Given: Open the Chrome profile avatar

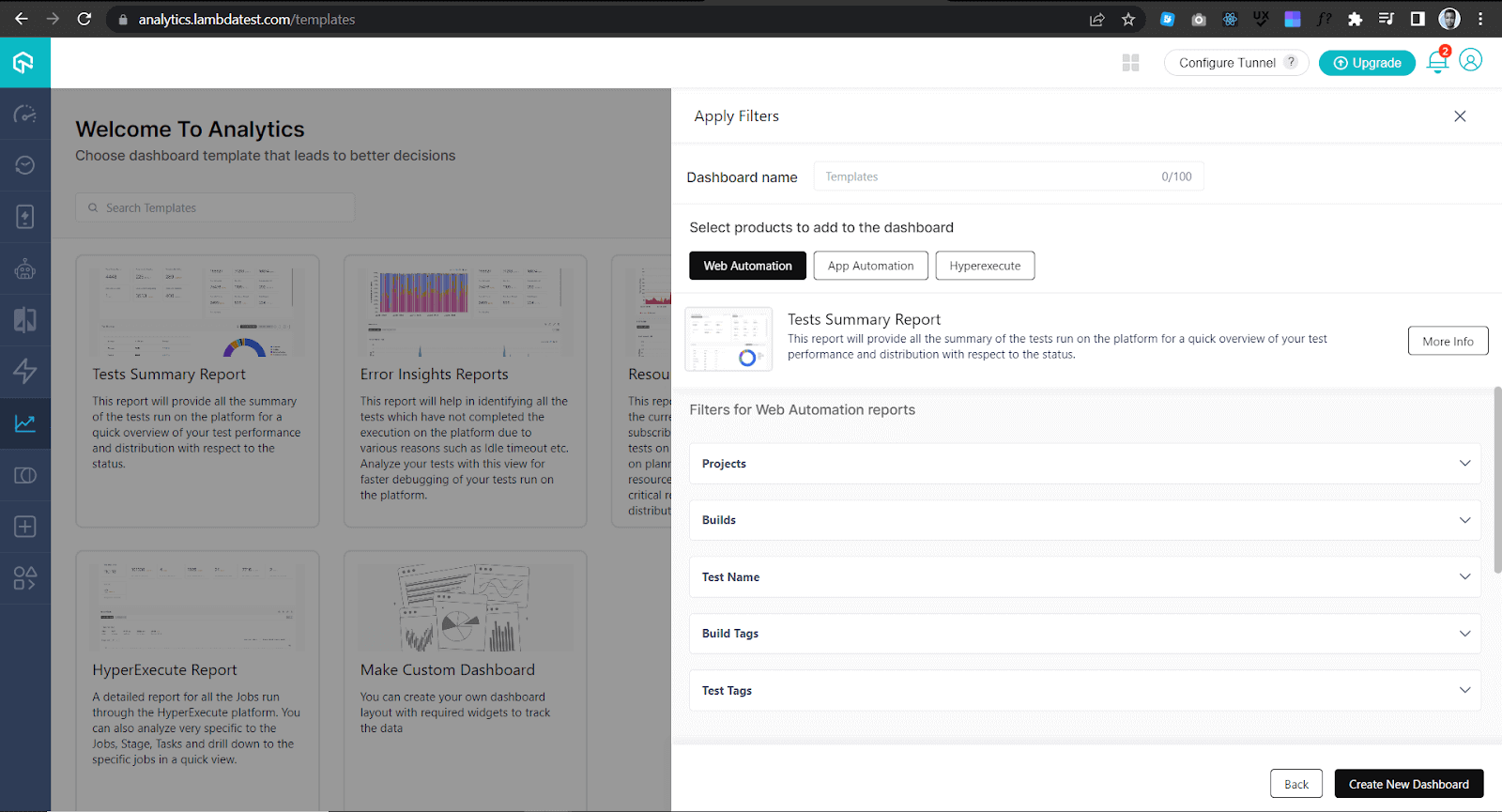Looking at the screenshot, I should [1449, 19].
